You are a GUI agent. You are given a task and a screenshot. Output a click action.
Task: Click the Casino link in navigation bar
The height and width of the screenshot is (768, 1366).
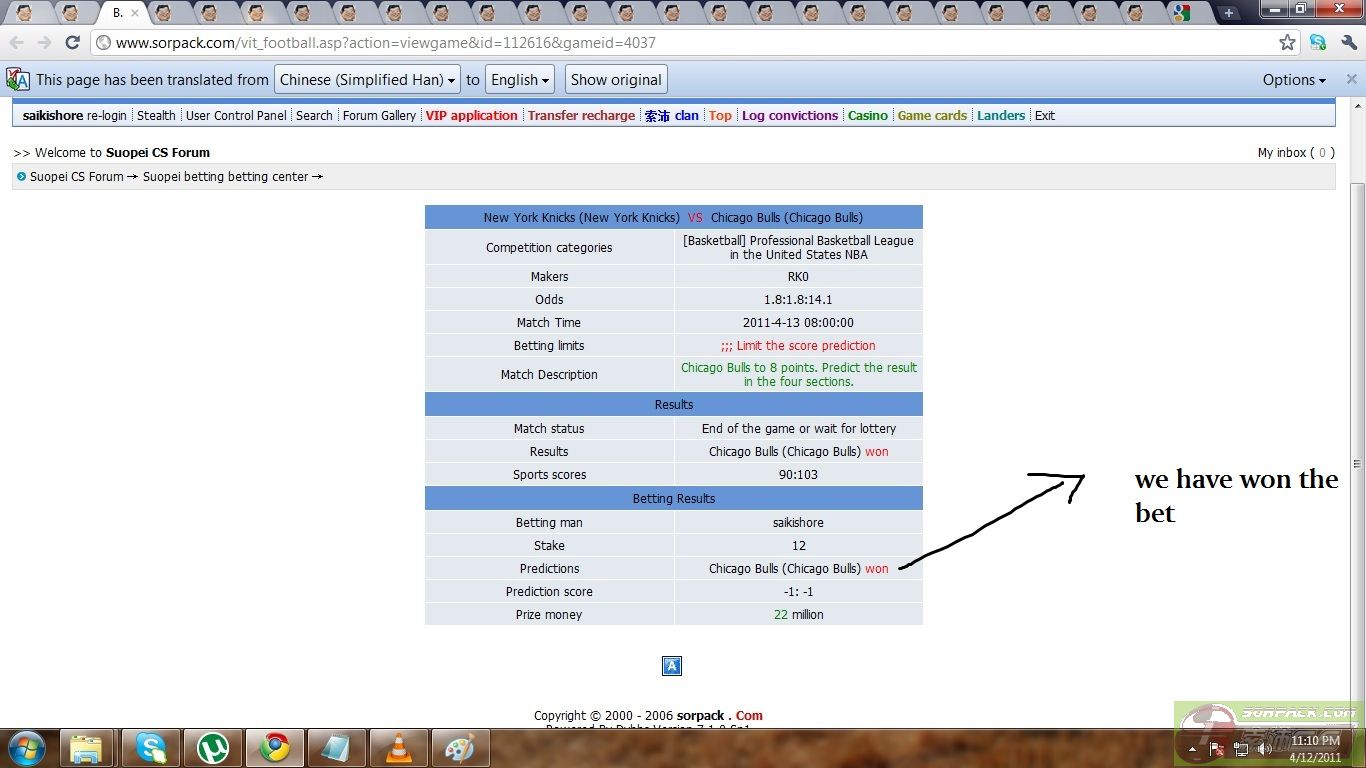coord(867,116)
